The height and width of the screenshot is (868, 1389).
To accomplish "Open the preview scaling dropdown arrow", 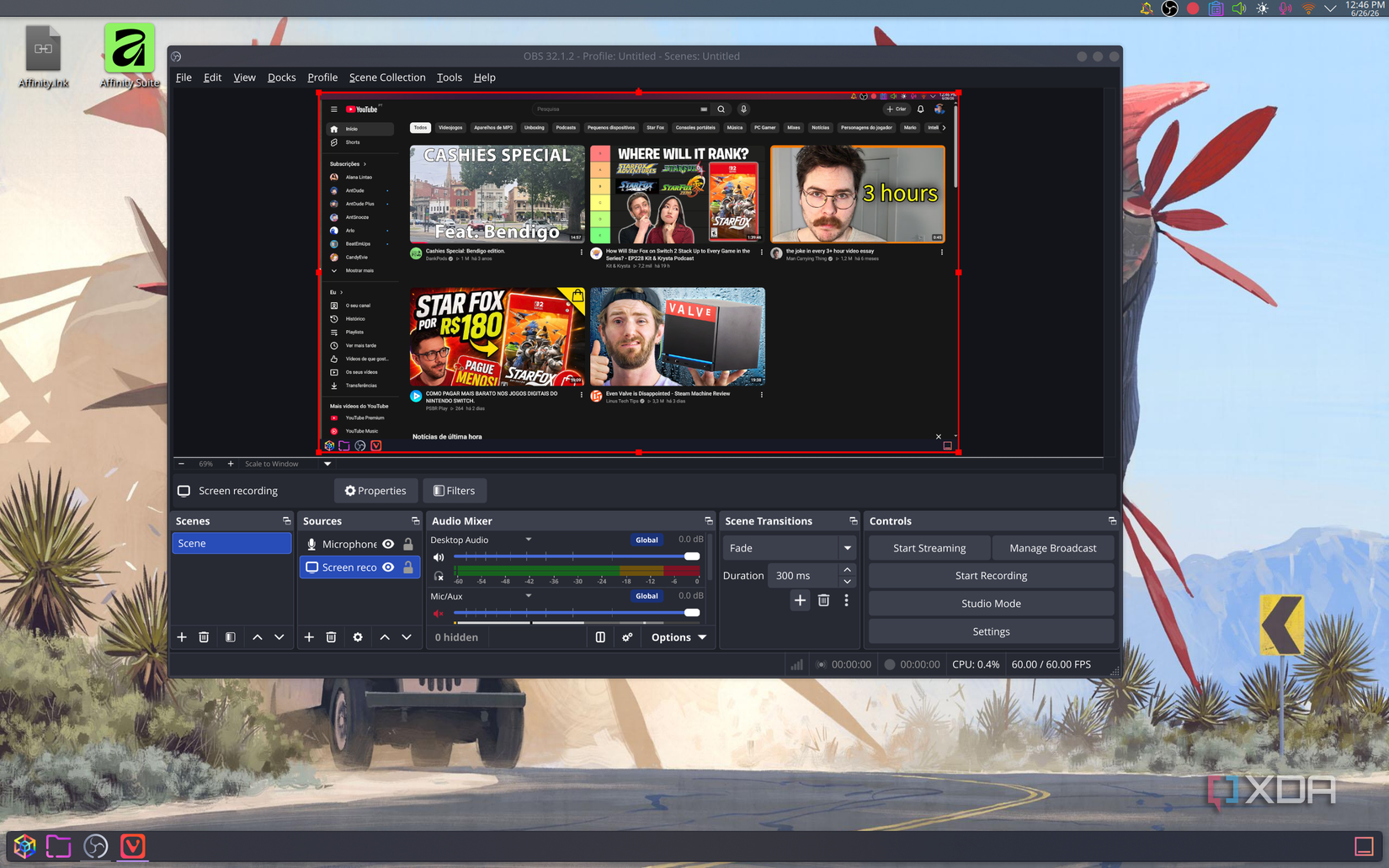I will point(327,464).
